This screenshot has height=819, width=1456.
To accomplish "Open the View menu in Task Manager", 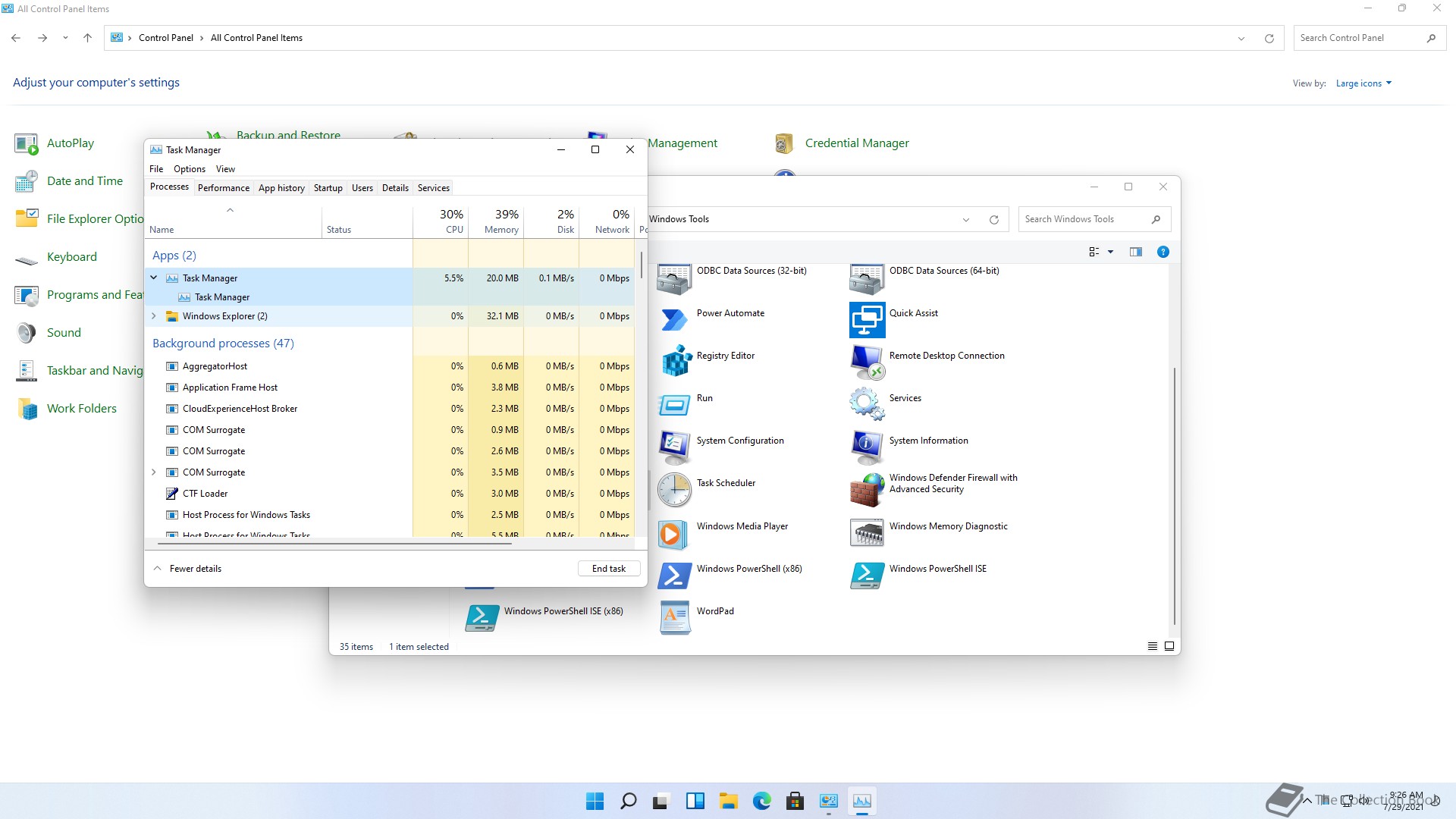I will pos(225,168).
